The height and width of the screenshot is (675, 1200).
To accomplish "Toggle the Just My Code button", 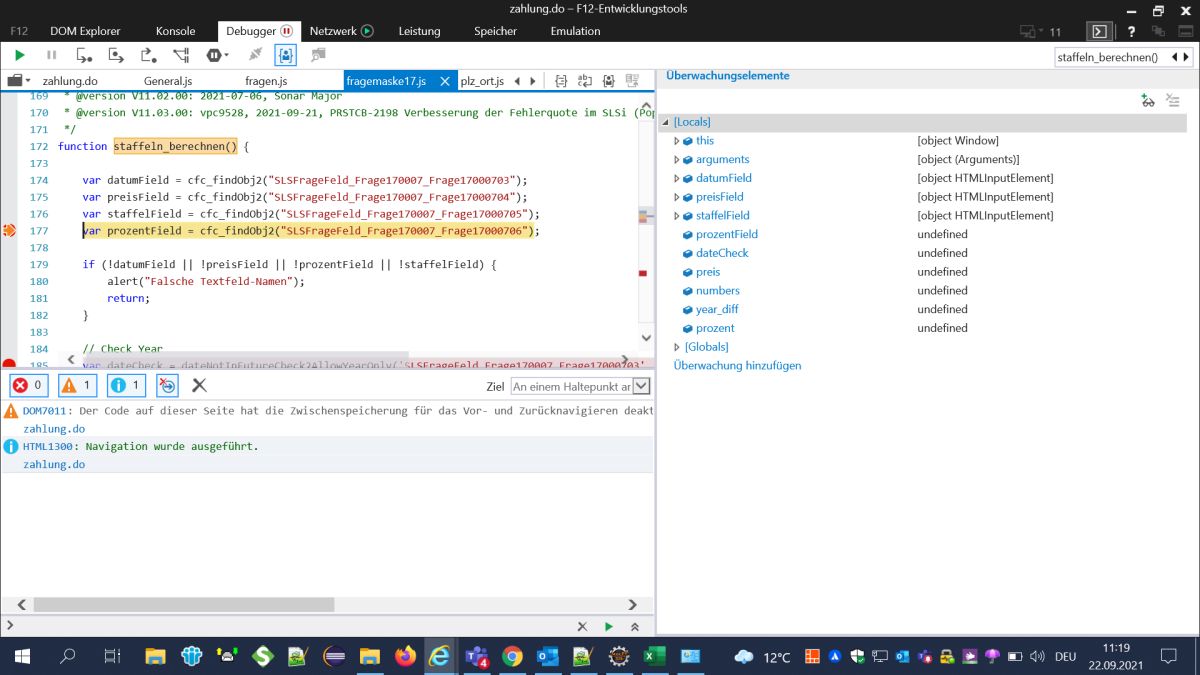I will click(286, 55).
